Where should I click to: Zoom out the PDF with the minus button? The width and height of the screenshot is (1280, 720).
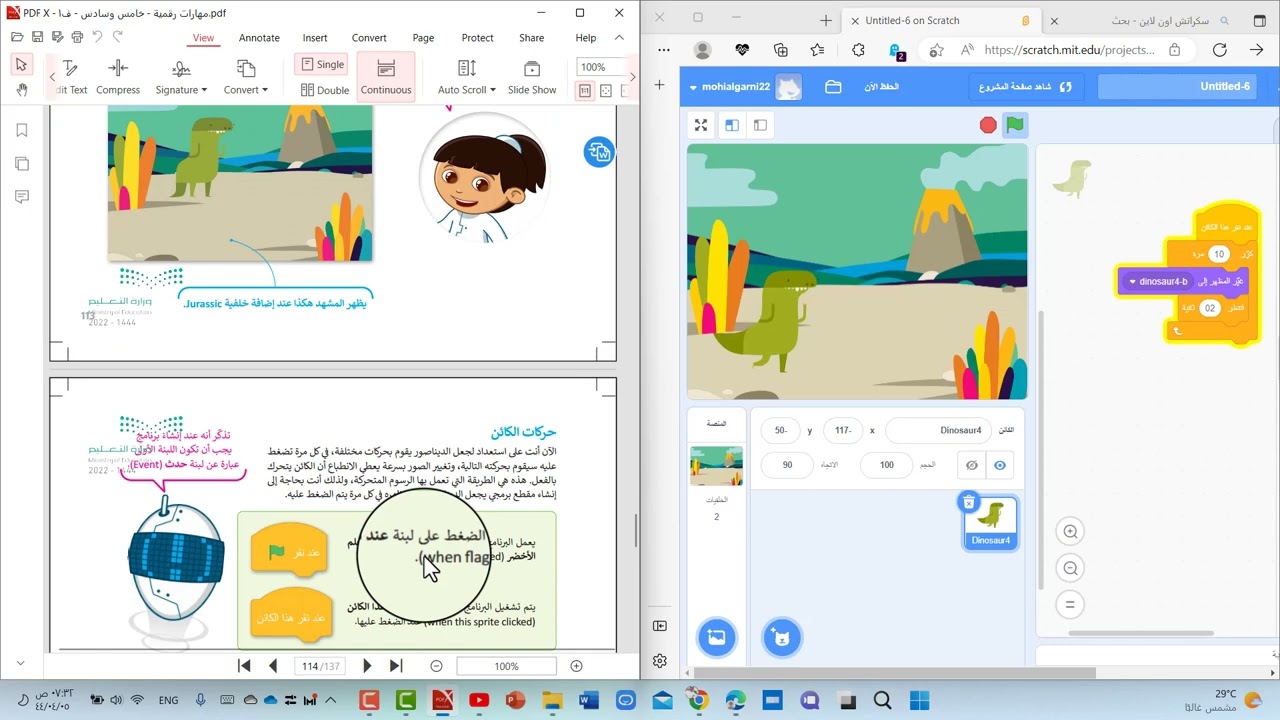[x=436, y=666]
